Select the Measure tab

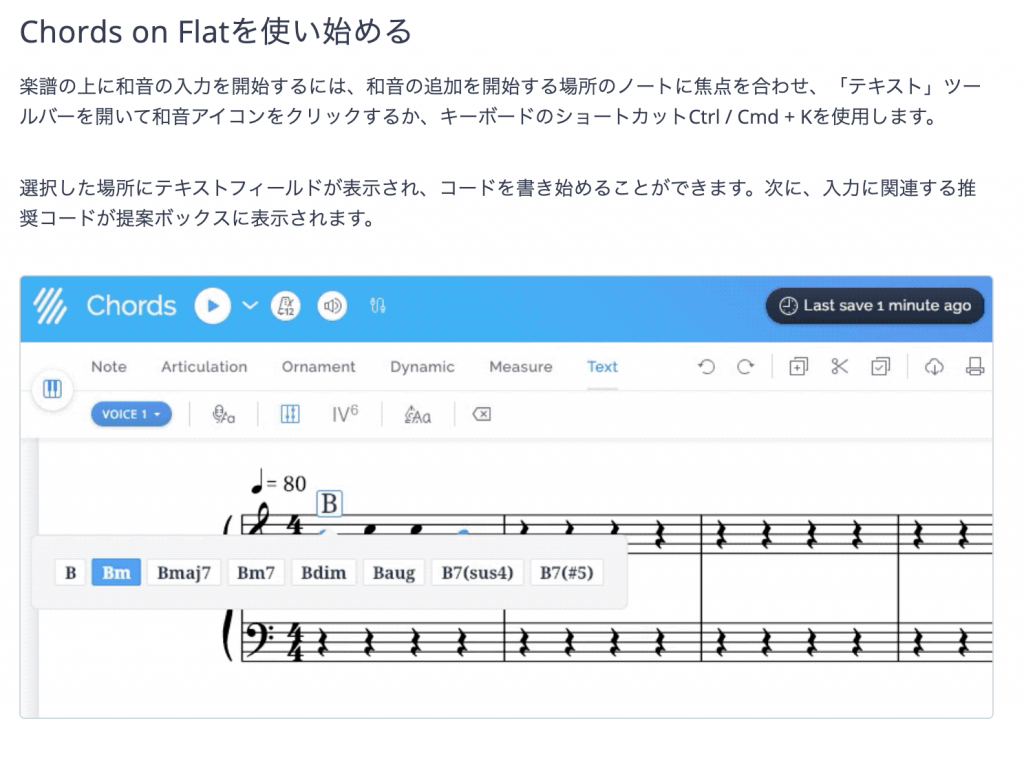pos(520,366)
